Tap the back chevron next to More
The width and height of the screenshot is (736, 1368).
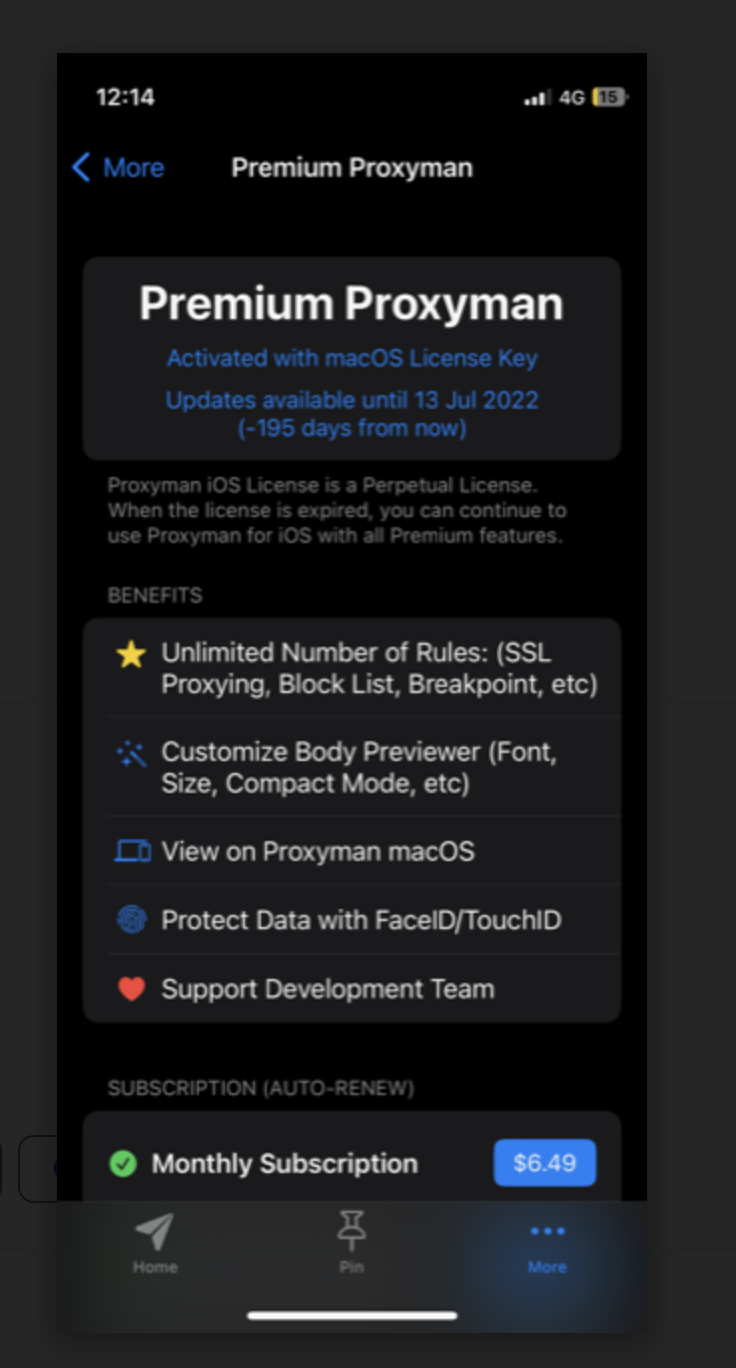[82, 167]
